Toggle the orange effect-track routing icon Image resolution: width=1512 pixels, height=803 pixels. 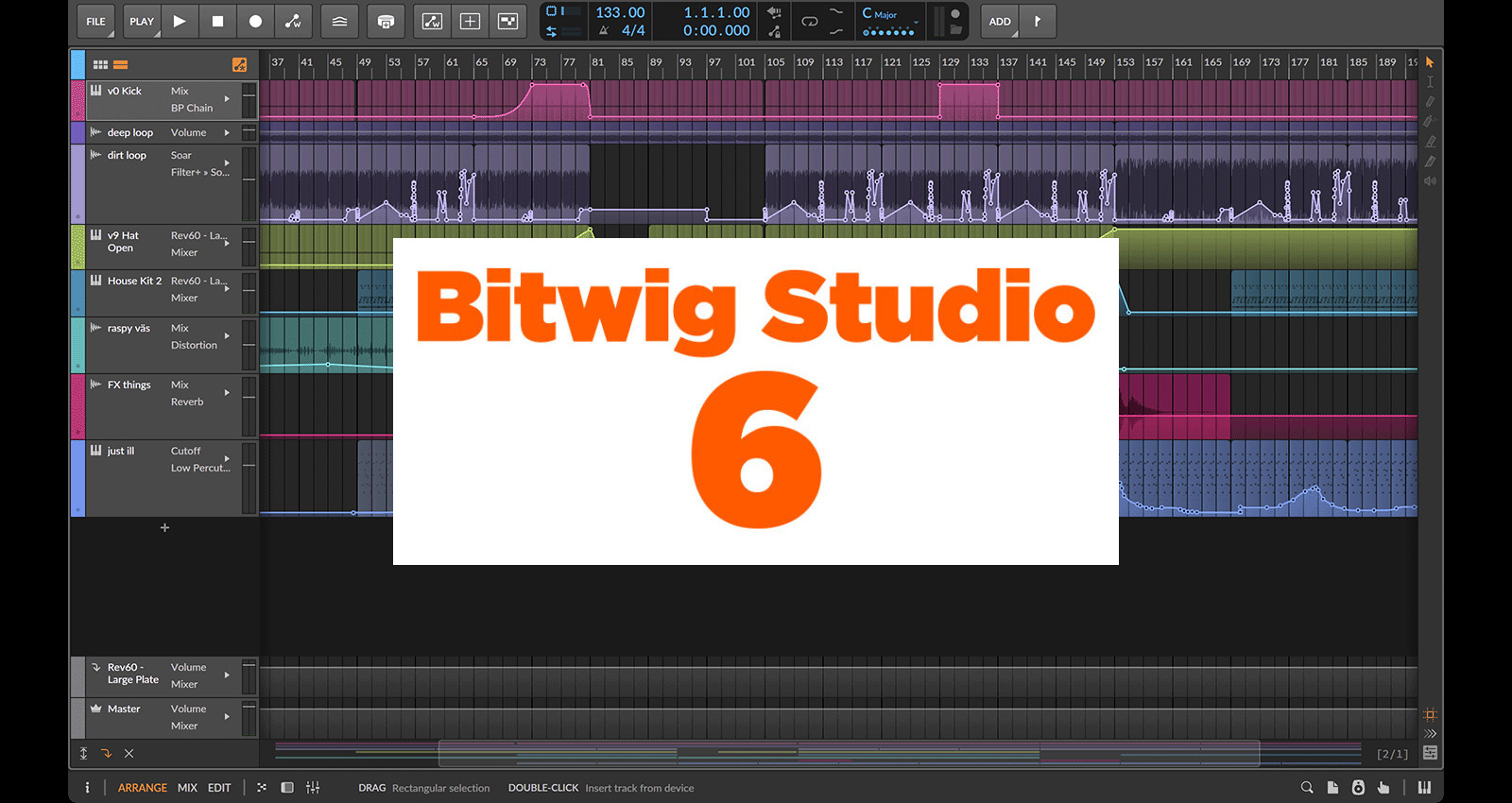[x=106, y=753]
